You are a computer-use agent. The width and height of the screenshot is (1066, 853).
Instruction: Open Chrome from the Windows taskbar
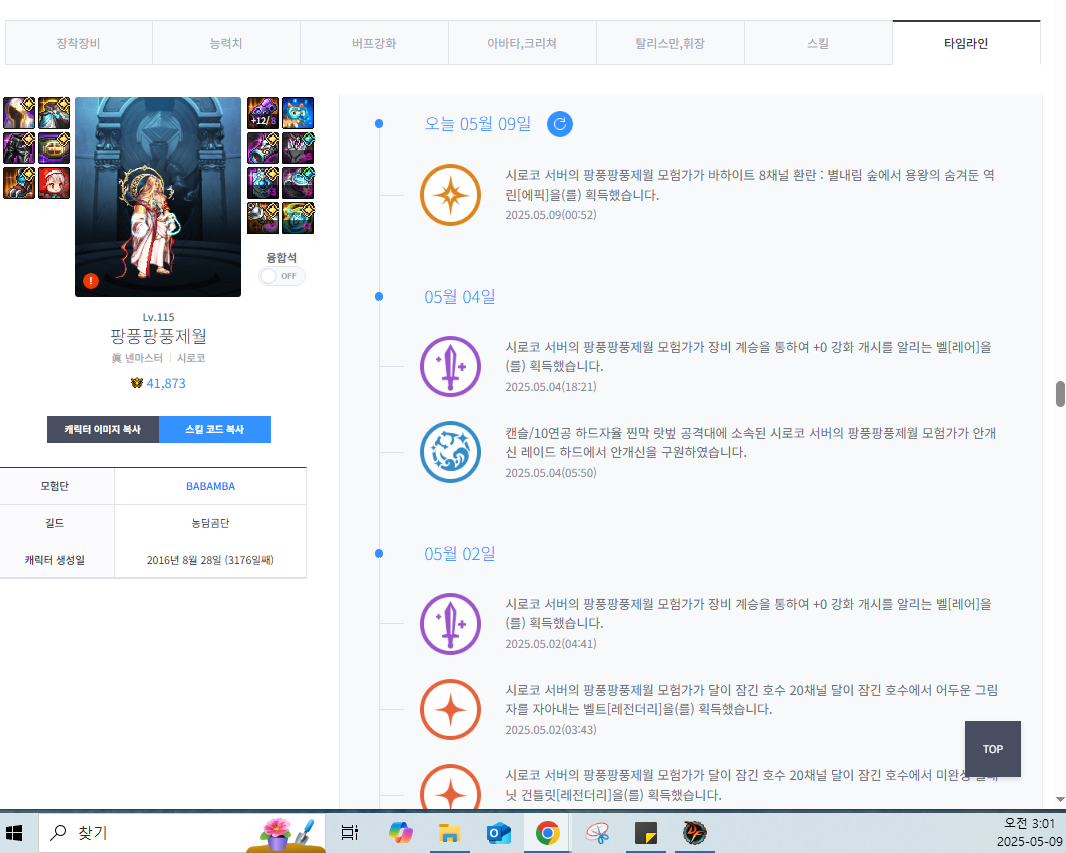(x=547, y=832)
